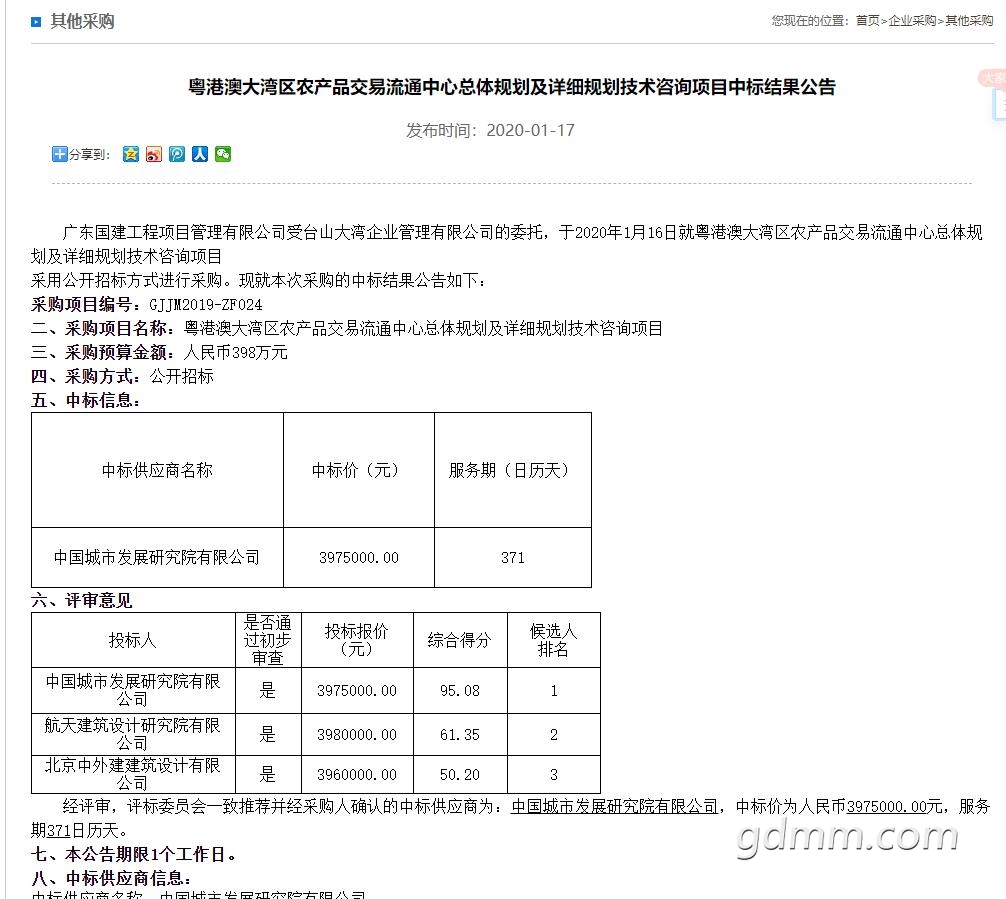Click the 投标报价（元） column header
This screenshot has width=1006, height=899.
(357, 640)
